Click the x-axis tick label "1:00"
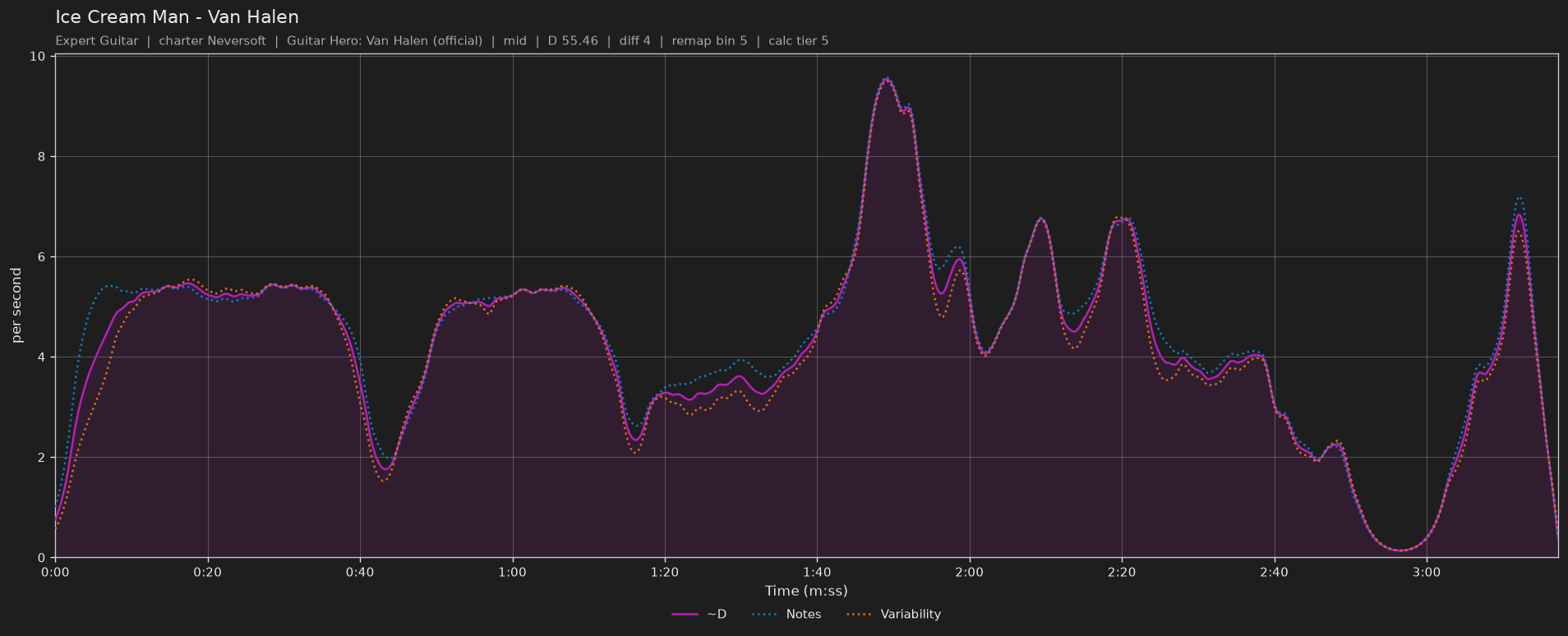1568x636 pixels. point(513,572)
